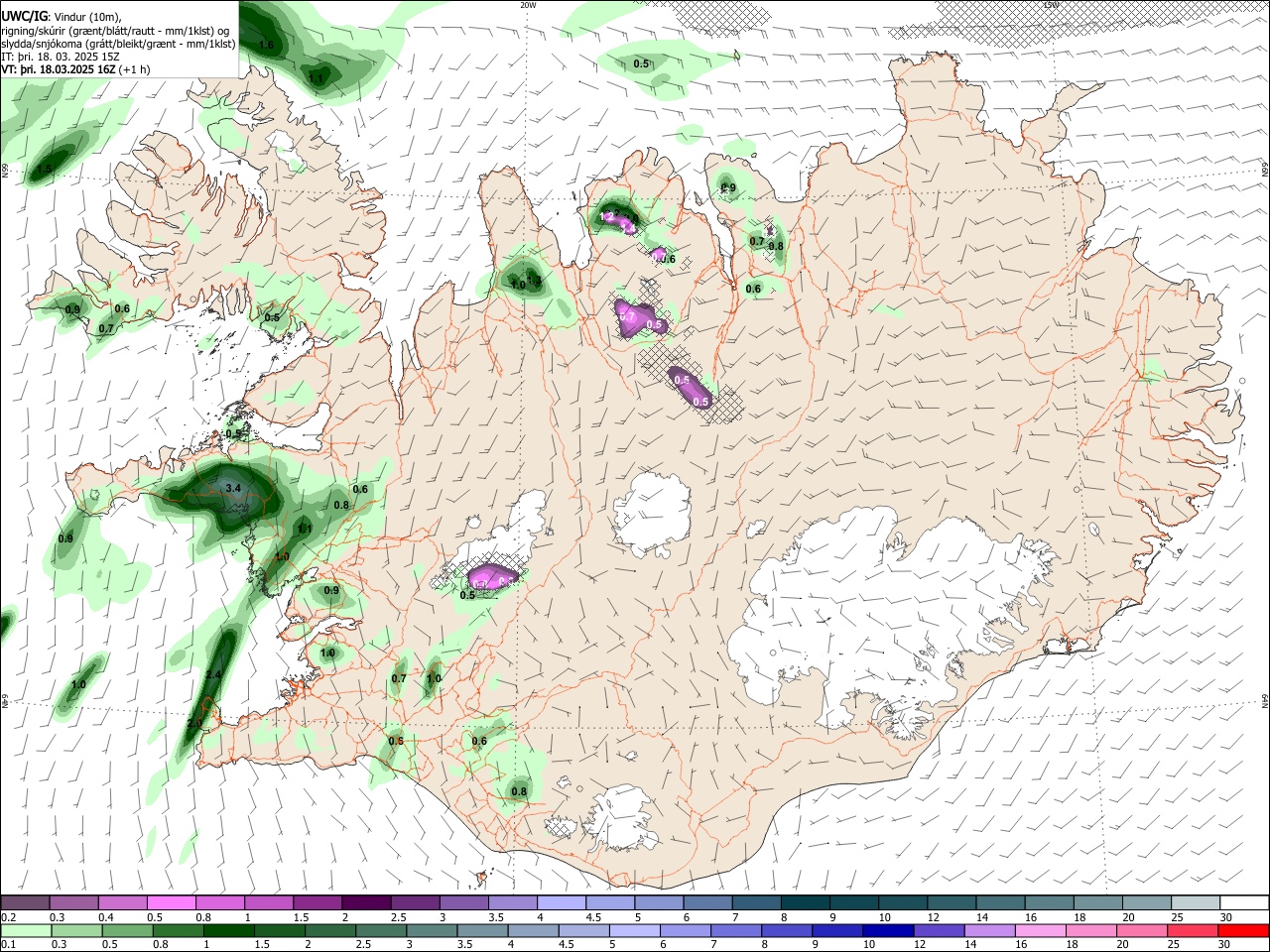Pick the 1.5–2 magenta upper legend swatch
The image size is (1270, 952).
coord(317,902)
